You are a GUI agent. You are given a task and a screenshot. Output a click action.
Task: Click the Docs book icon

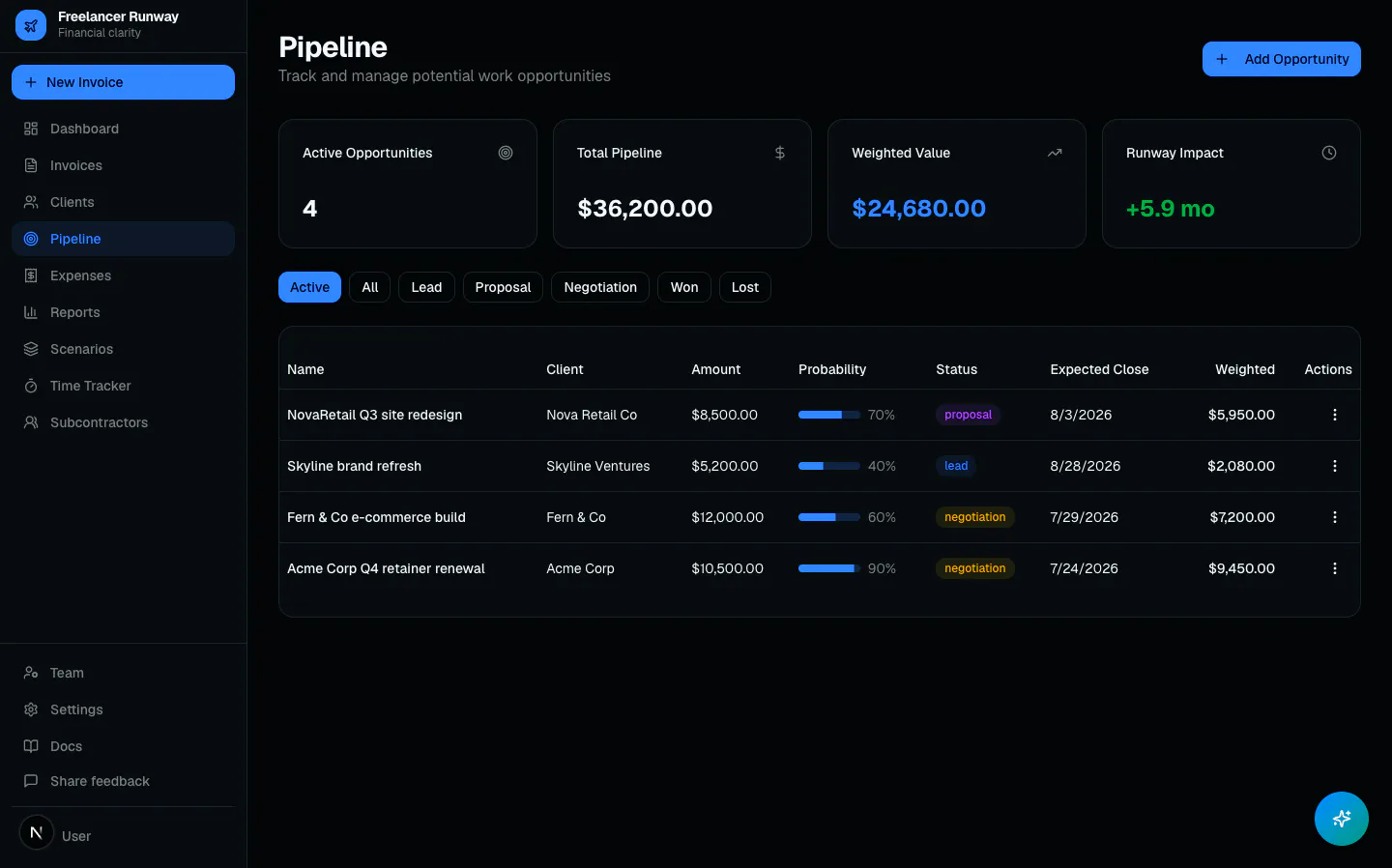[x=31, y=746]
